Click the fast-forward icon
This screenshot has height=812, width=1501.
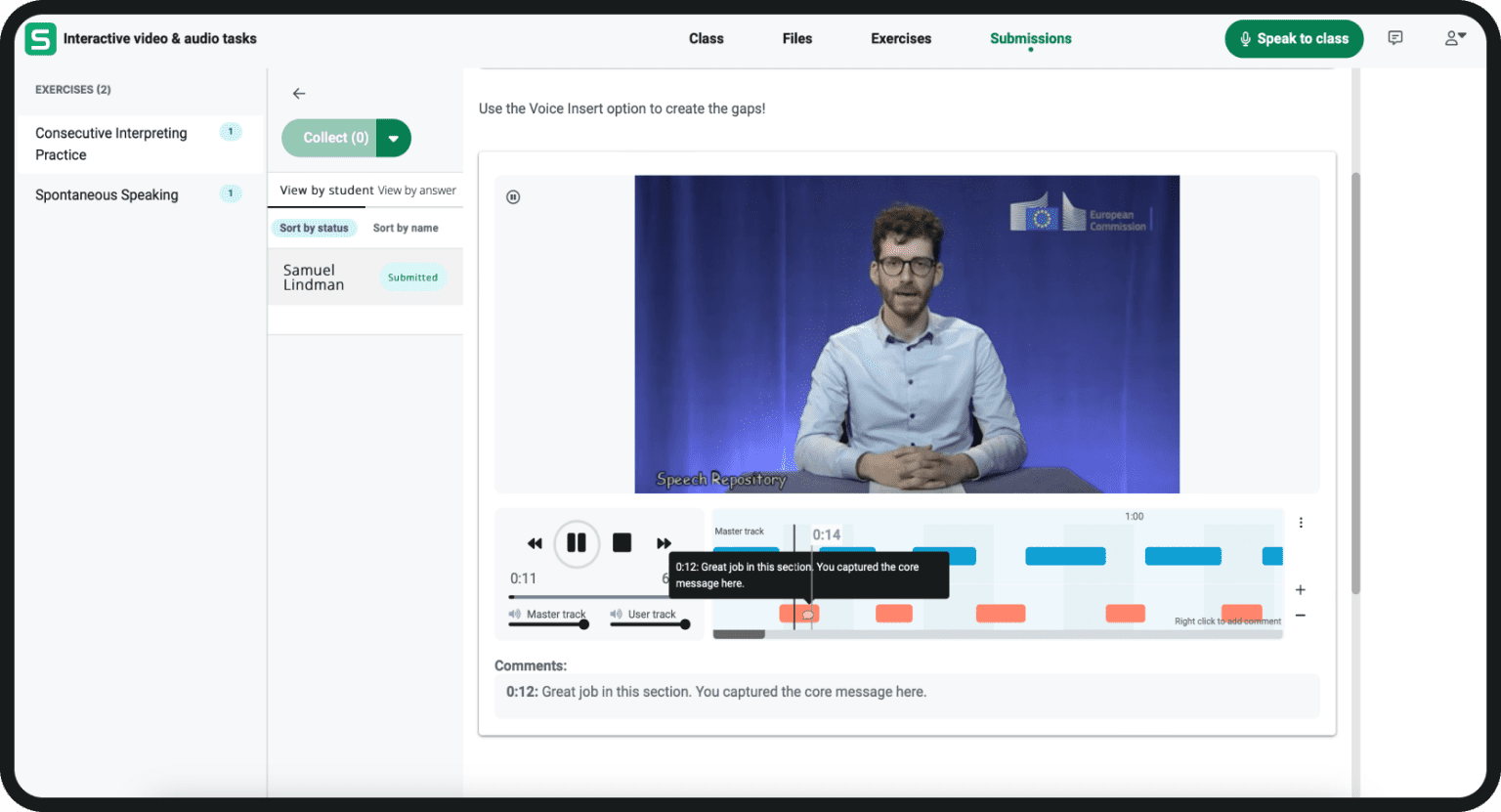[x=665, y=543]
